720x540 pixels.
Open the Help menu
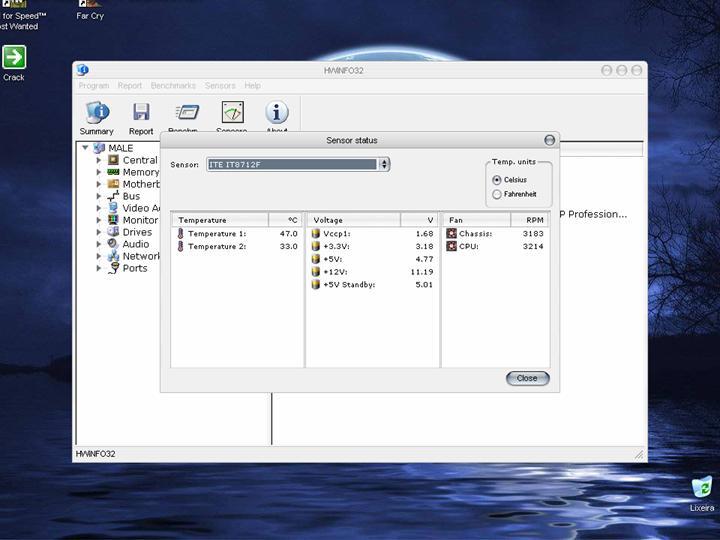[253, 86]
